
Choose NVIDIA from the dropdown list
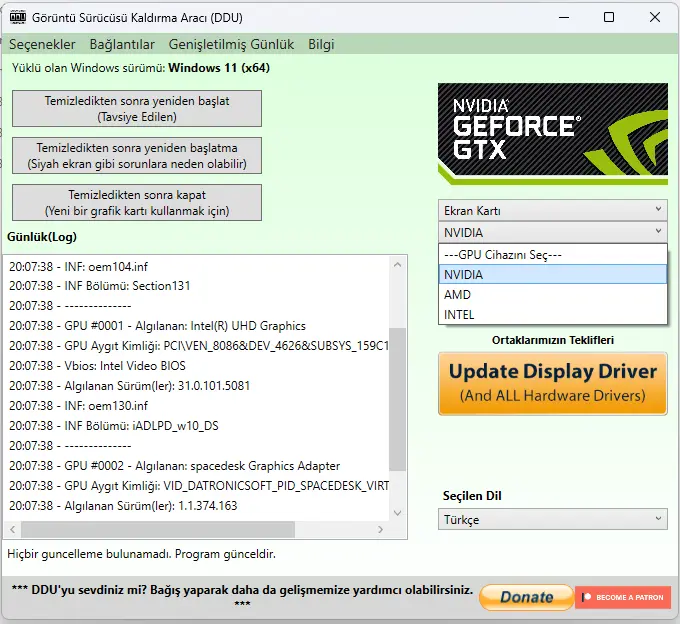point(552,274)
